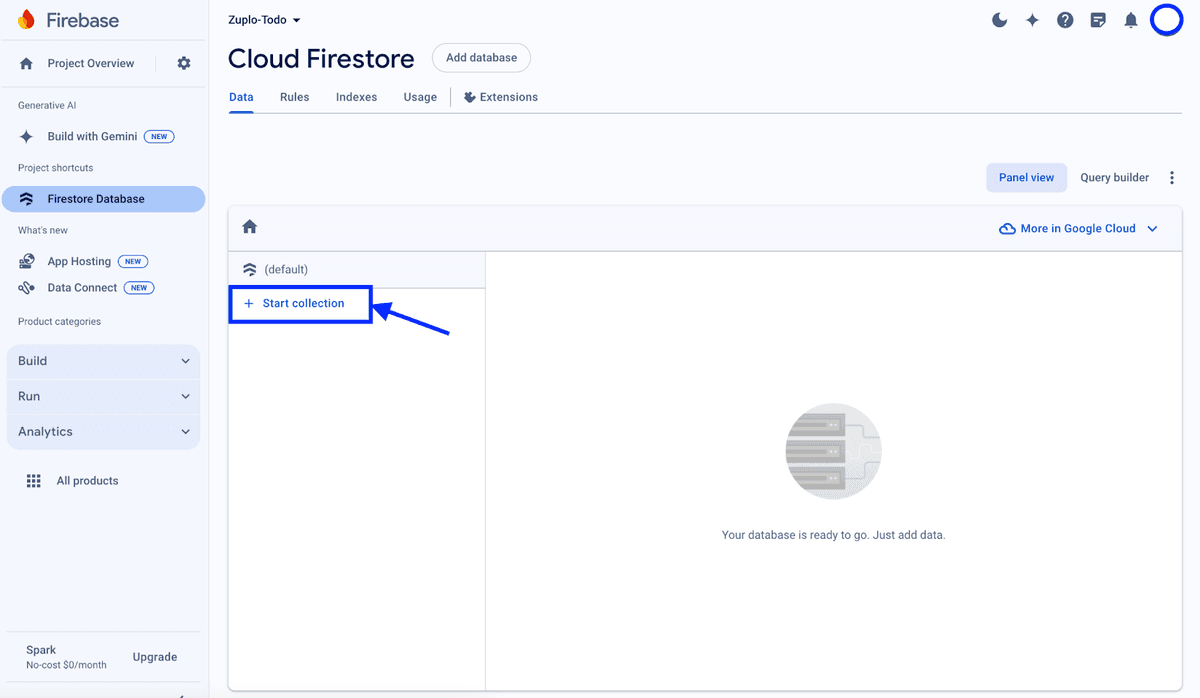Click the Add database button
Image resolution: width=1200 pixels, height=698 pixels.
point(481,58)
